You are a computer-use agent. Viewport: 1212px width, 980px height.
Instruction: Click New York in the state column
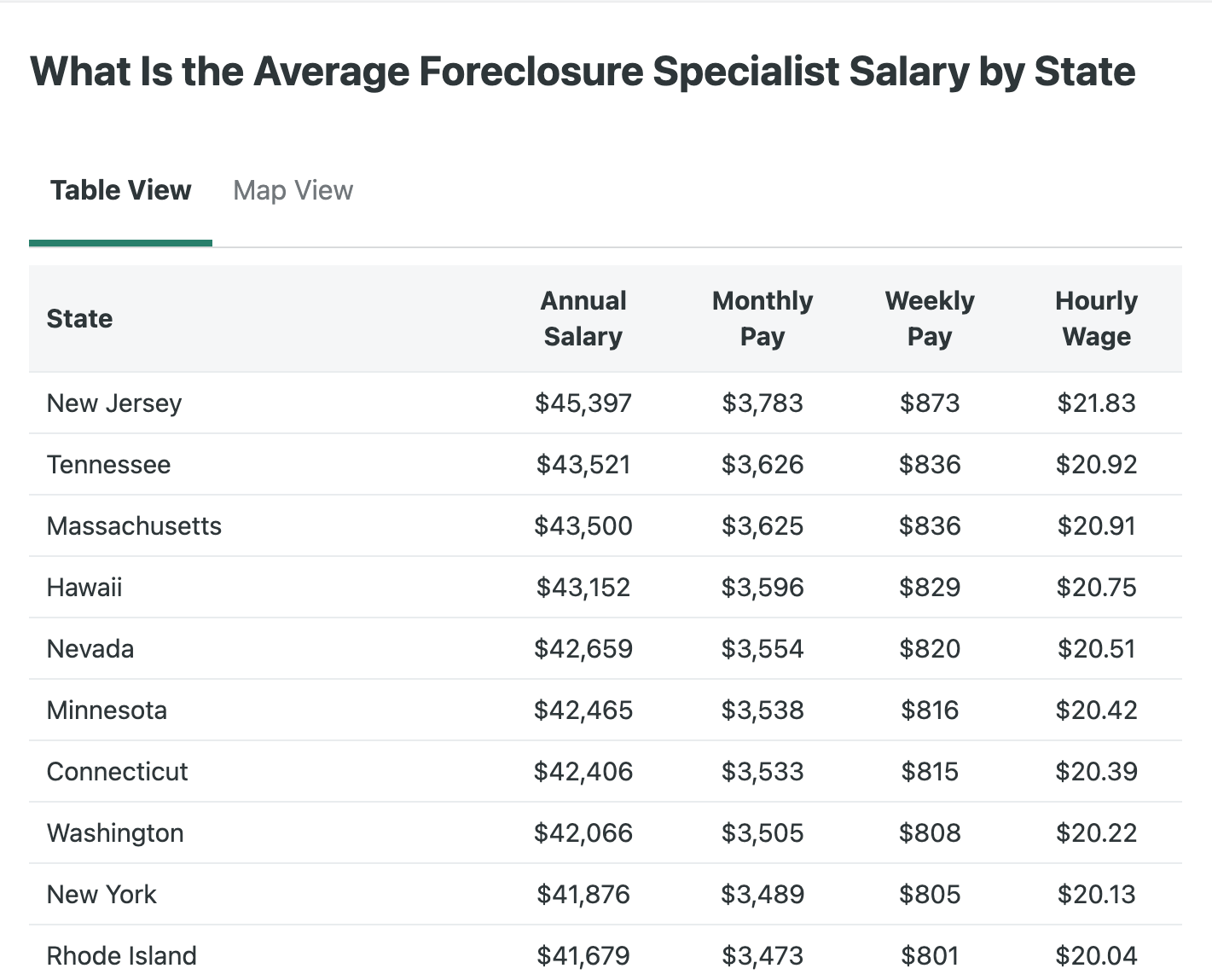tap(101, 895)
